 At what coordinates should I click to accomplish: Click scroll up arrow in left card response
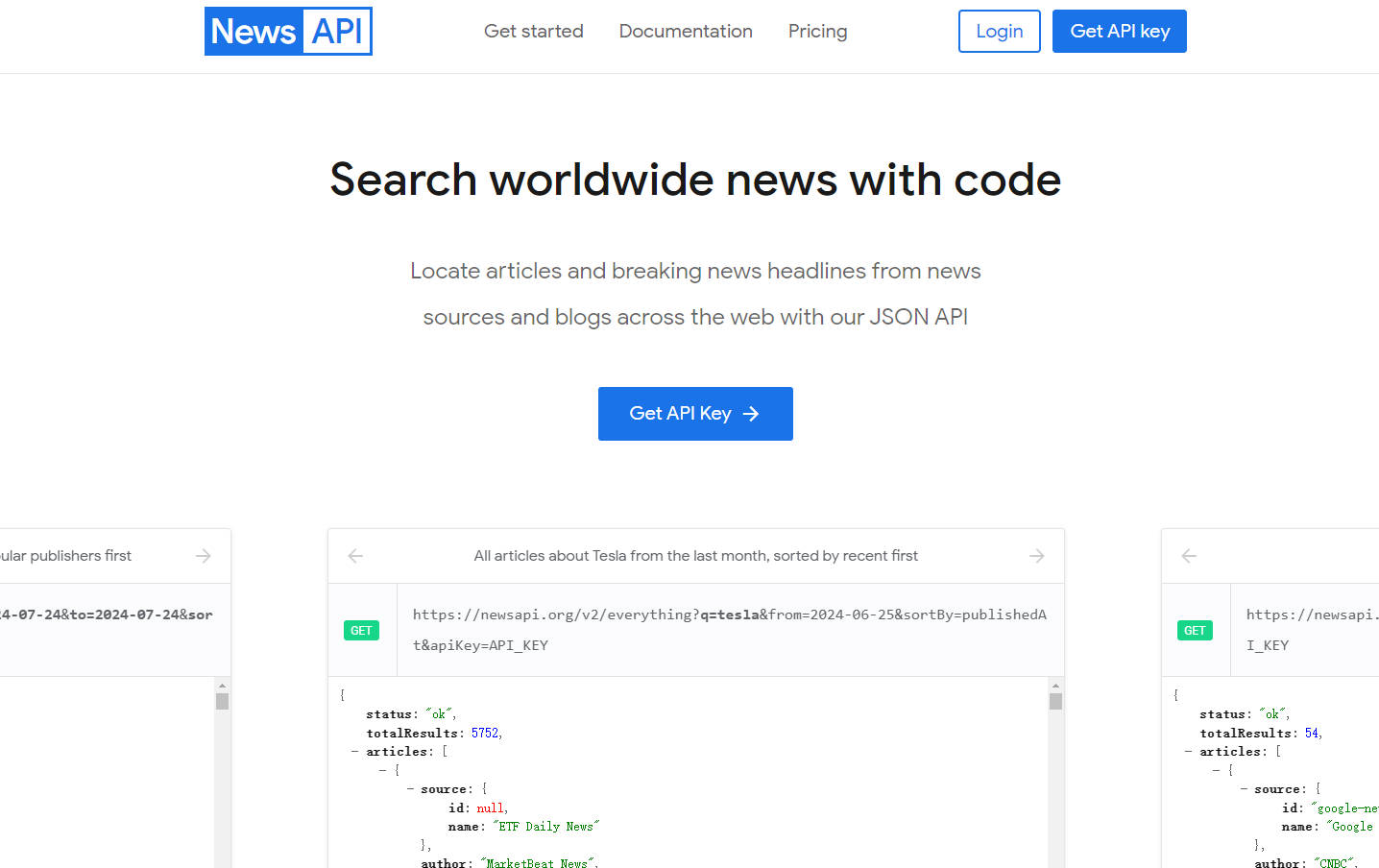(x=222, y=686)
